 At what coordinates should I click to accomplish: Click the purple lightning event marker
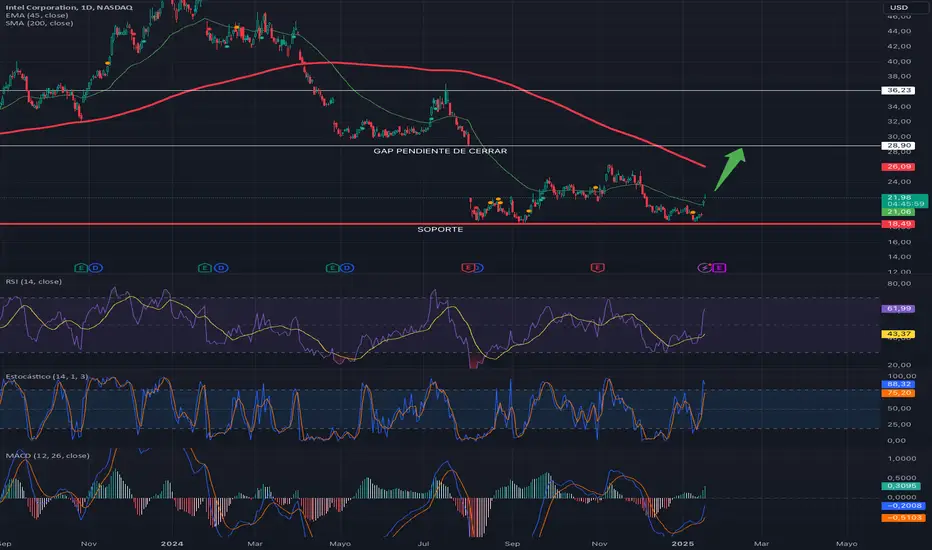pyautogui.click(x=703, y=268)
